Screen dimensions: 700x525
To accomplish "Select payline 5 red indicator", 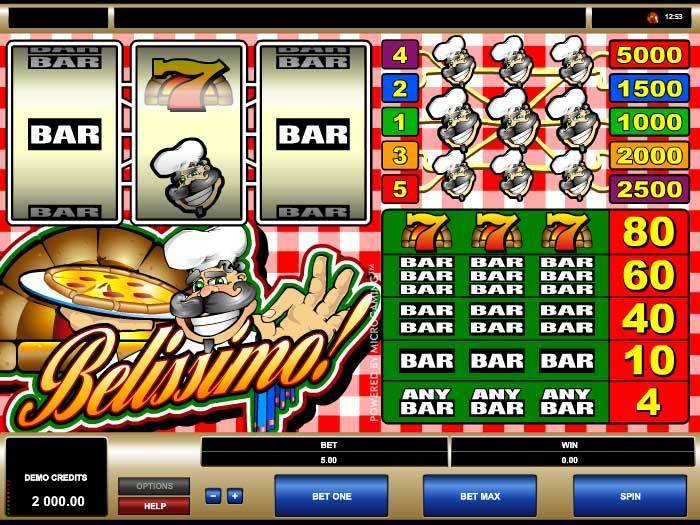I will pos(400,188).
